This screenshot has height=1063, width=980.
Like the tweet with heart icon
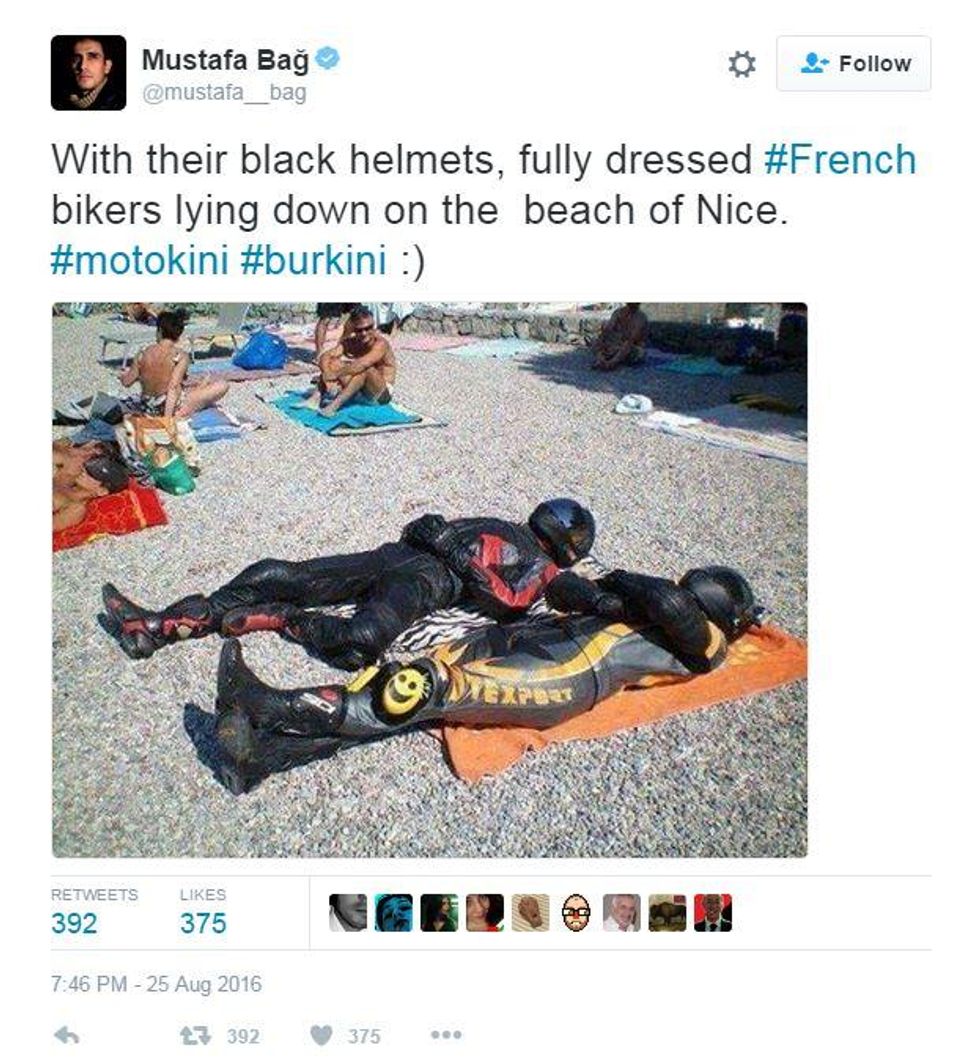321,1035
